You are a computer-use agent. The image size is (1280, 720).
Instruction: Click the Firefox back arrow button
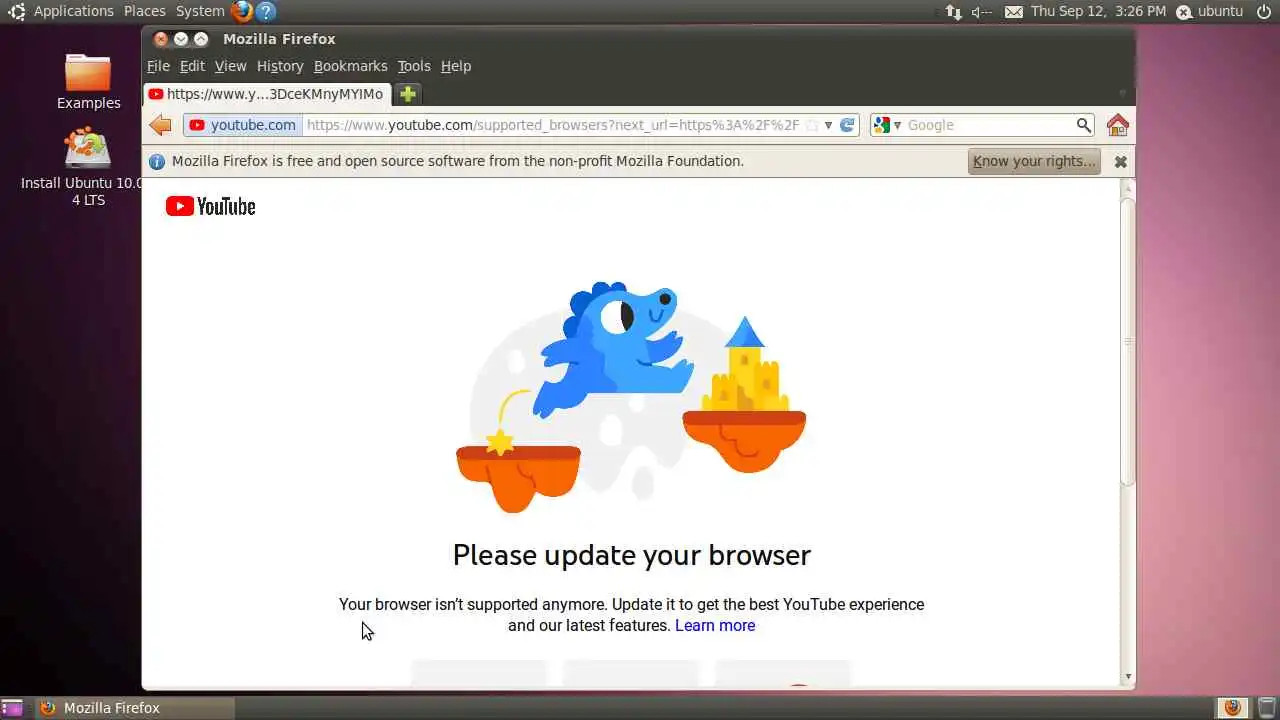pyautogui.click(x=160, y=125)
